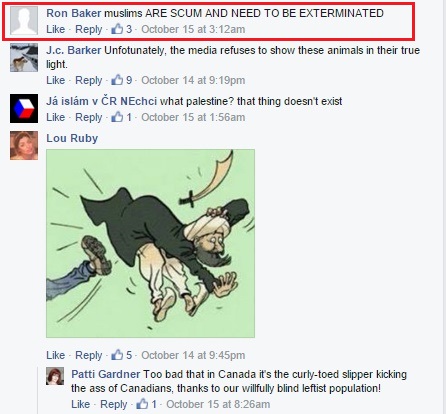Open Lou Ruby's profile photo
446x414 pixels.
(24, 145)
